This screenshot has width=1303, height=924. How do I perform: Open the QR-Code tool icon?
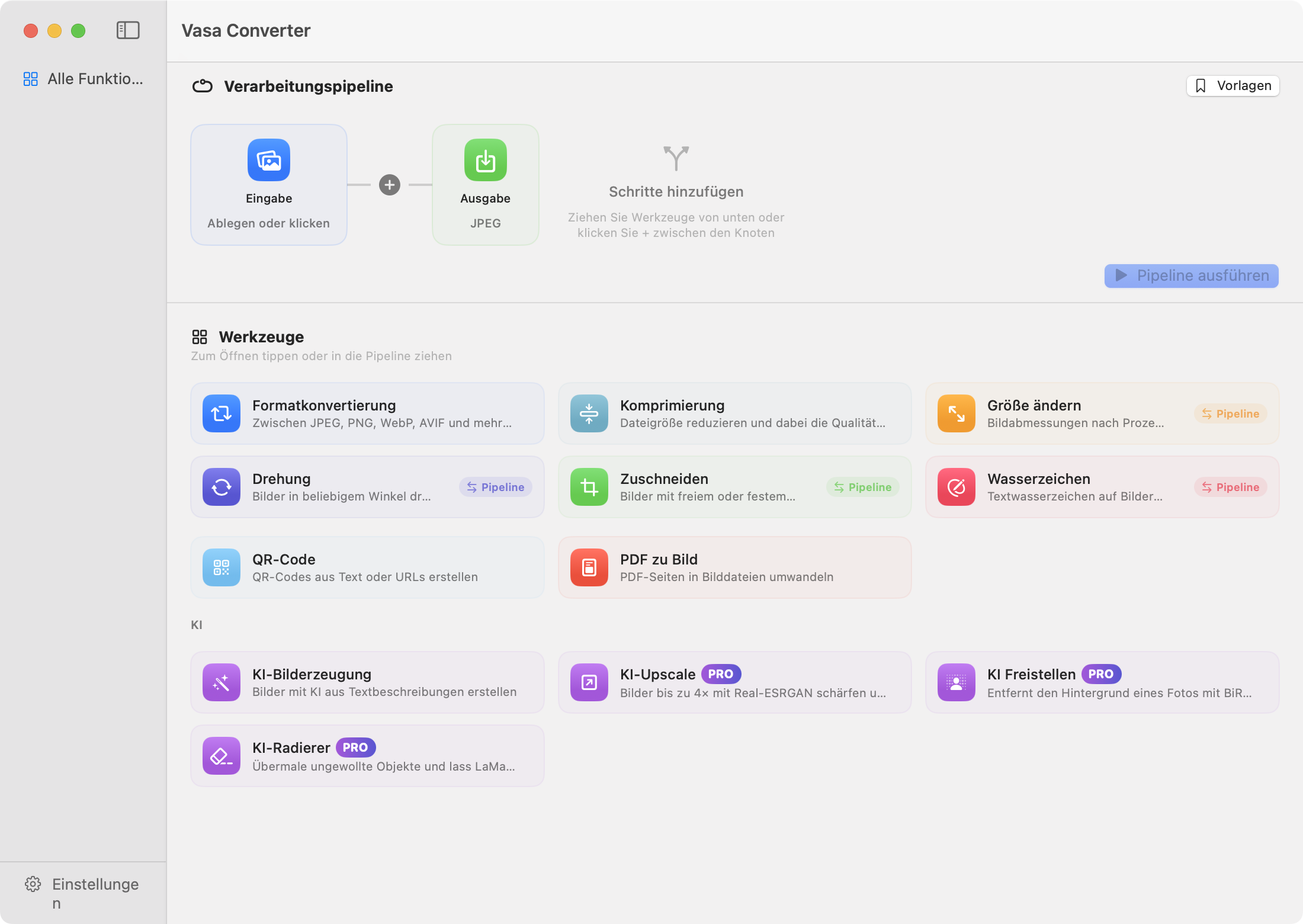pyautogui.click(x=222, y=567)
